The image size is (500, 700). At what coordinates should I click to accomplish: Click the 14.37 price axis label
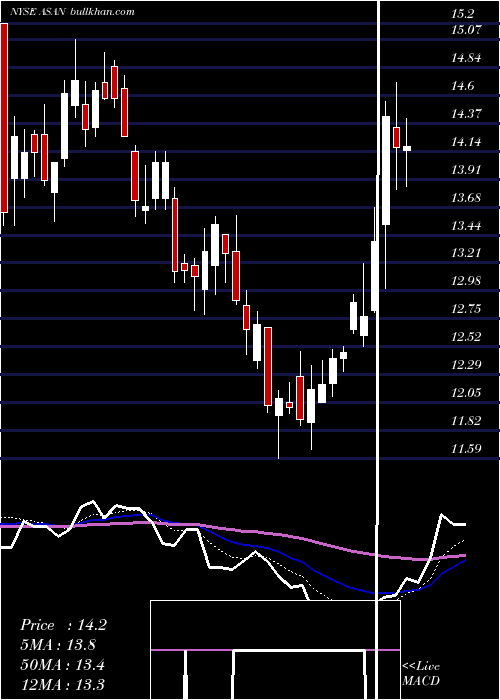[467, 114]
